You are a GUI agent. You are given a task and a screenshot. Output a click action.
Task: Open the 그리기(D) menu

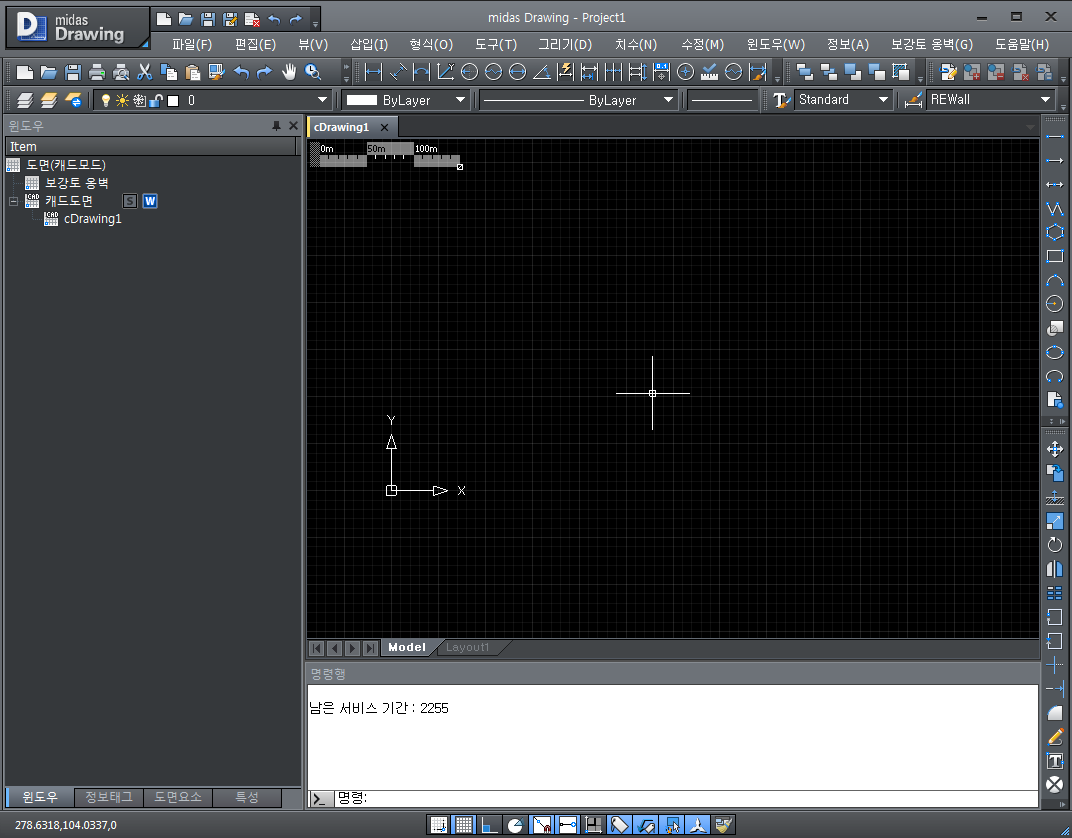point(565,44)
